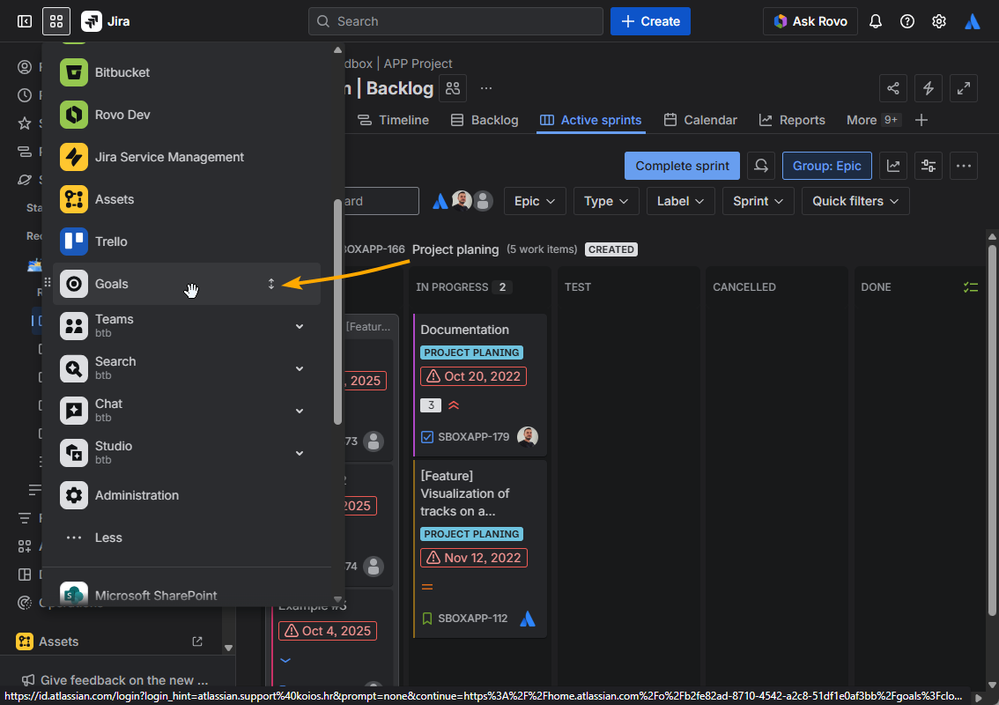This screenshot has width=999, height=705.
Task: Click the DONE column checklist icon
Action: (970, 288)
